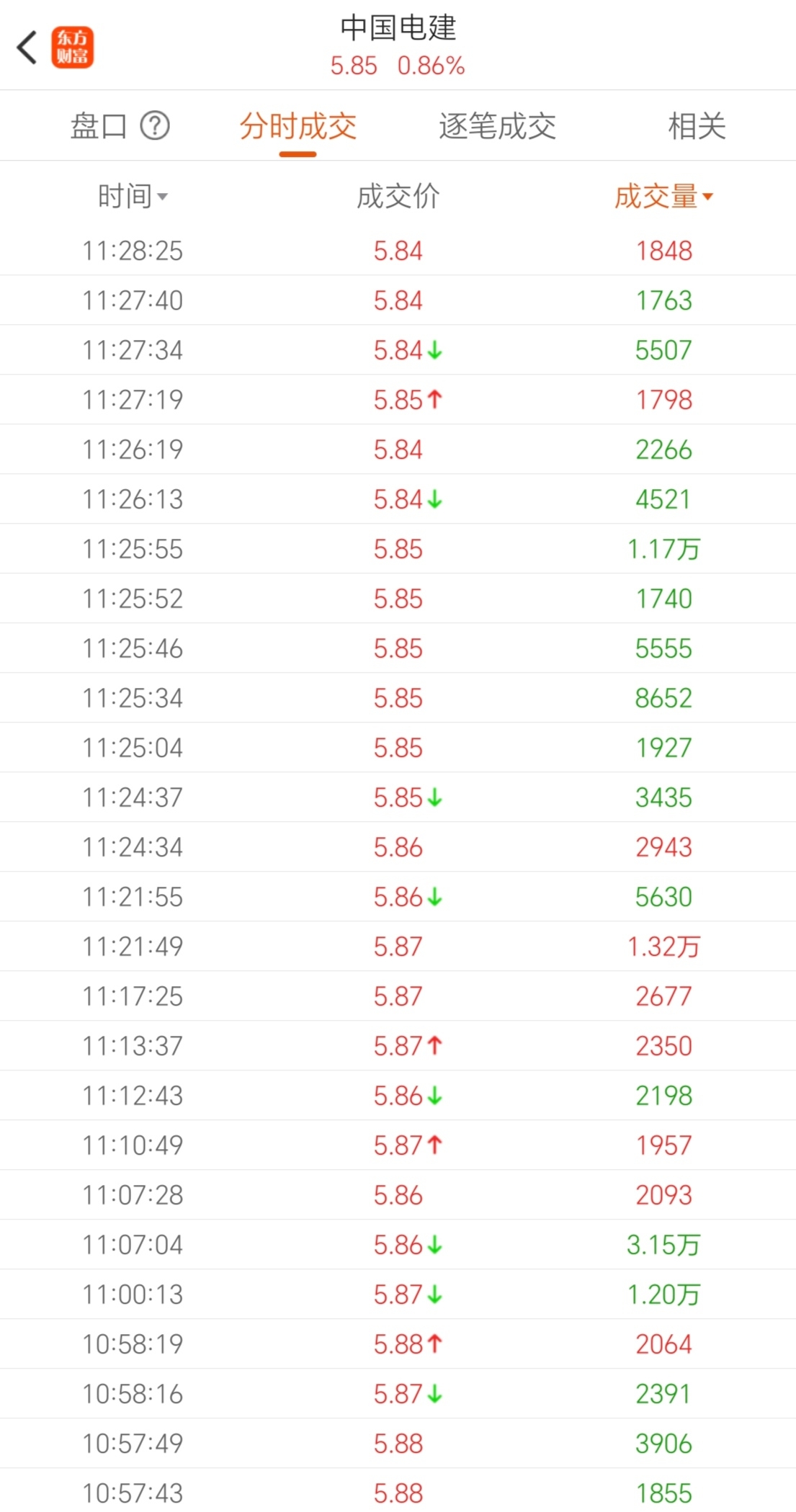Tap the 11:27:19 row's red up arrow

click(434, 399)
